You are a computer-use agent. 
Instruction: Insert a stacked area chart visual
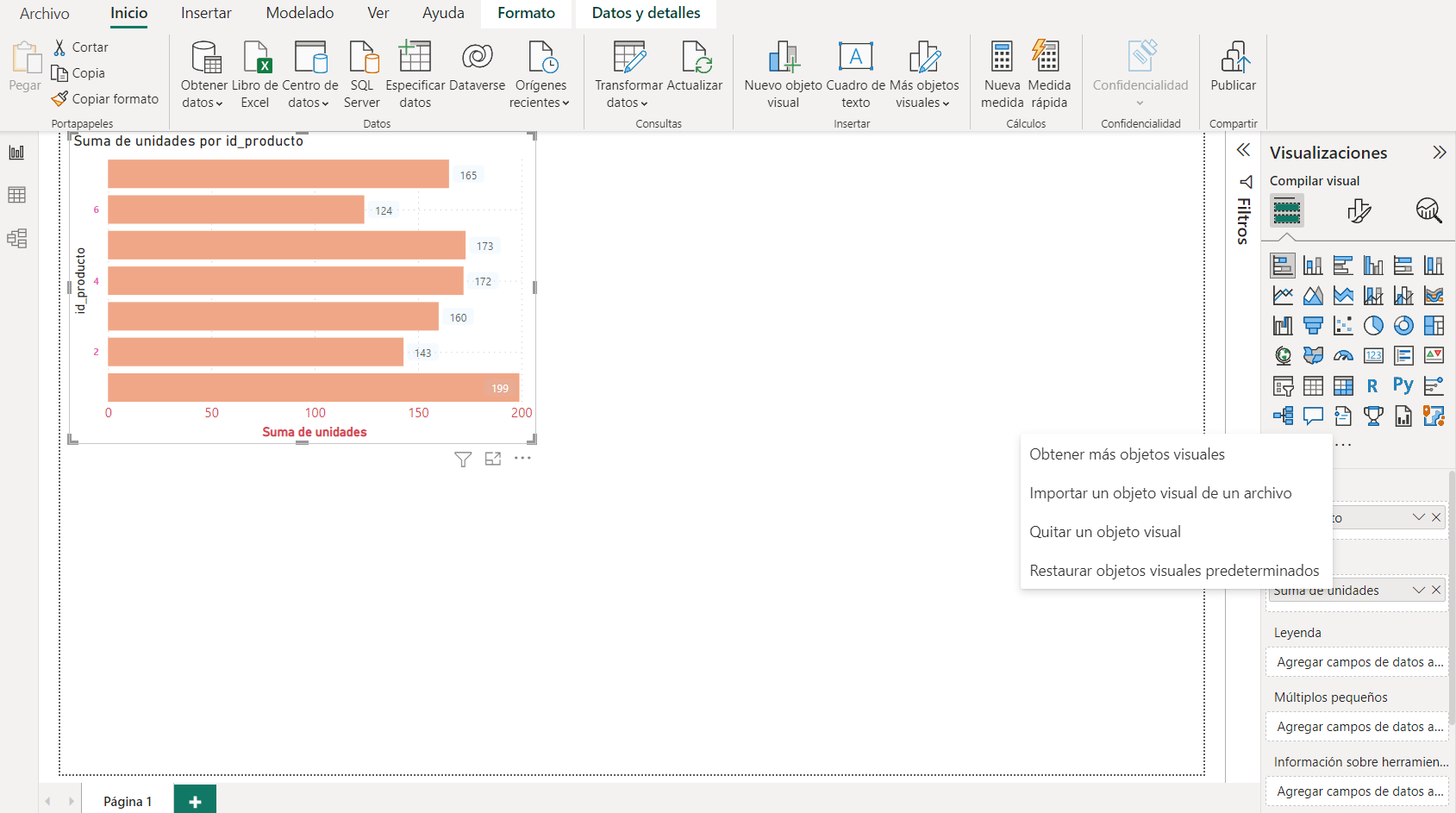pos(1343,296)
